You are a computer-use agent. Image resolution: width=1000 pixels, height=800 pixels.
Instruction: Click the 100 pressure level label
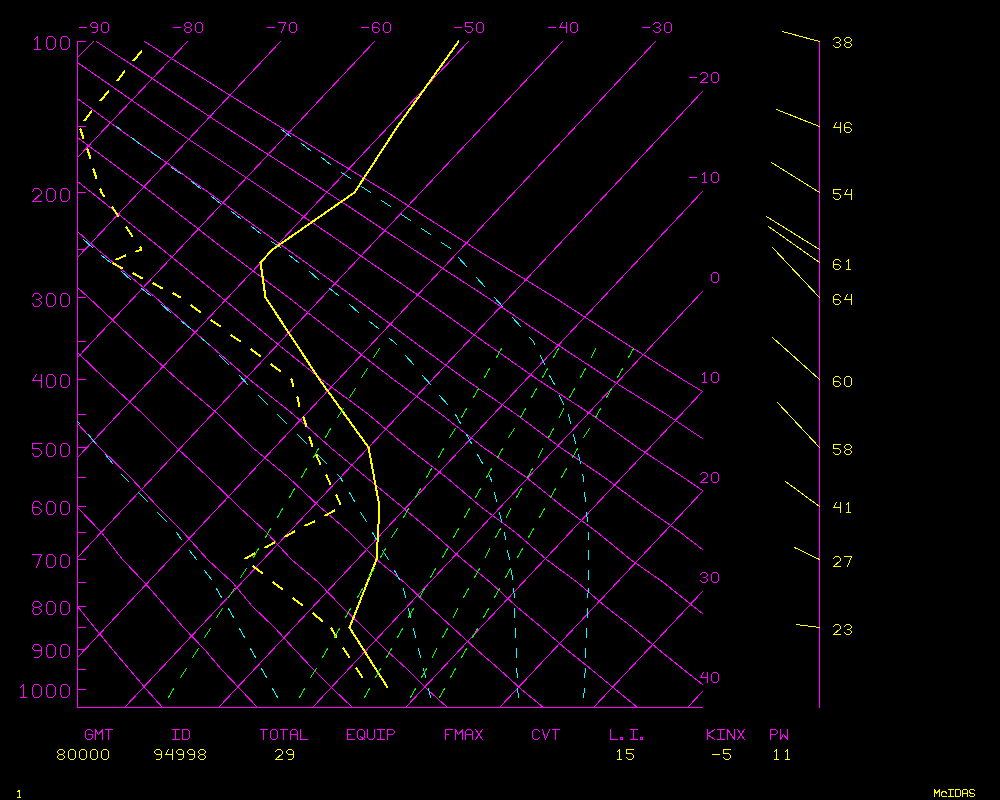51,43
